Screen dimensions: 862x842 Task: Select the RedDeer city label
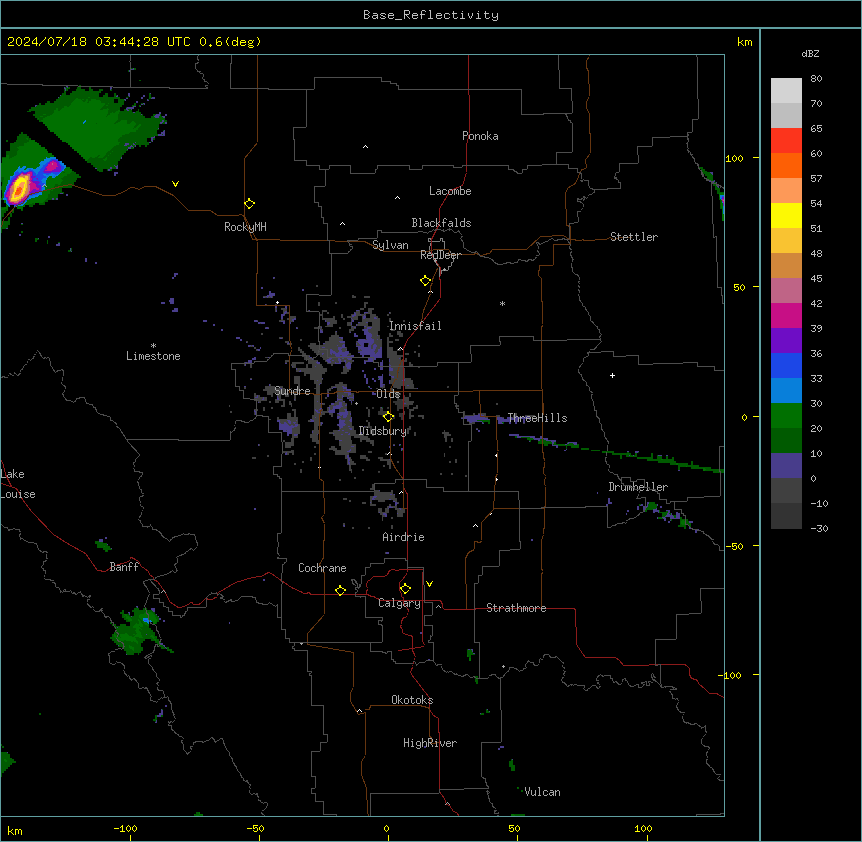click(440, 255)
